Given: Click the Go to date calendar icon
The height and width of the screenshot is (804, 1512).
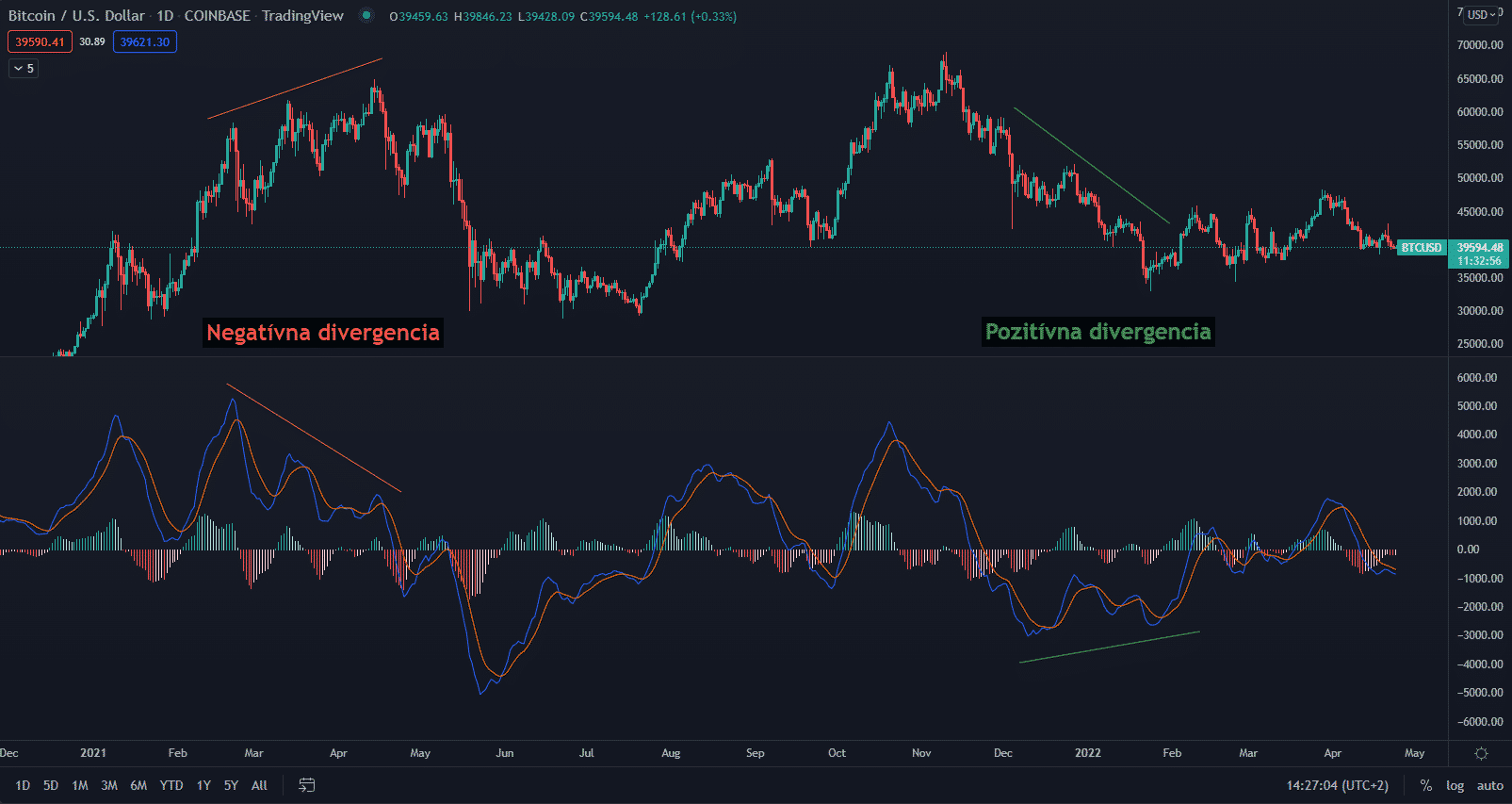Looking at the screenshot, I should pyautogui.click(x=307, y=785).
